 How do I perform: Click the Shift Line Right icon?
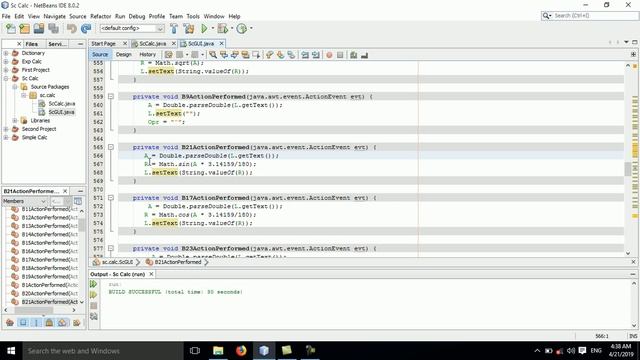coord(316,55)
